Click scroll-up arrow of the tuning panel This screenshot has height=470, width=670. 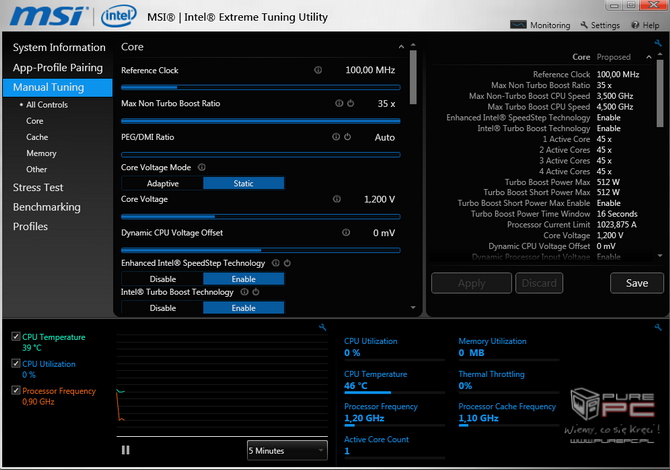coord(413,44)
